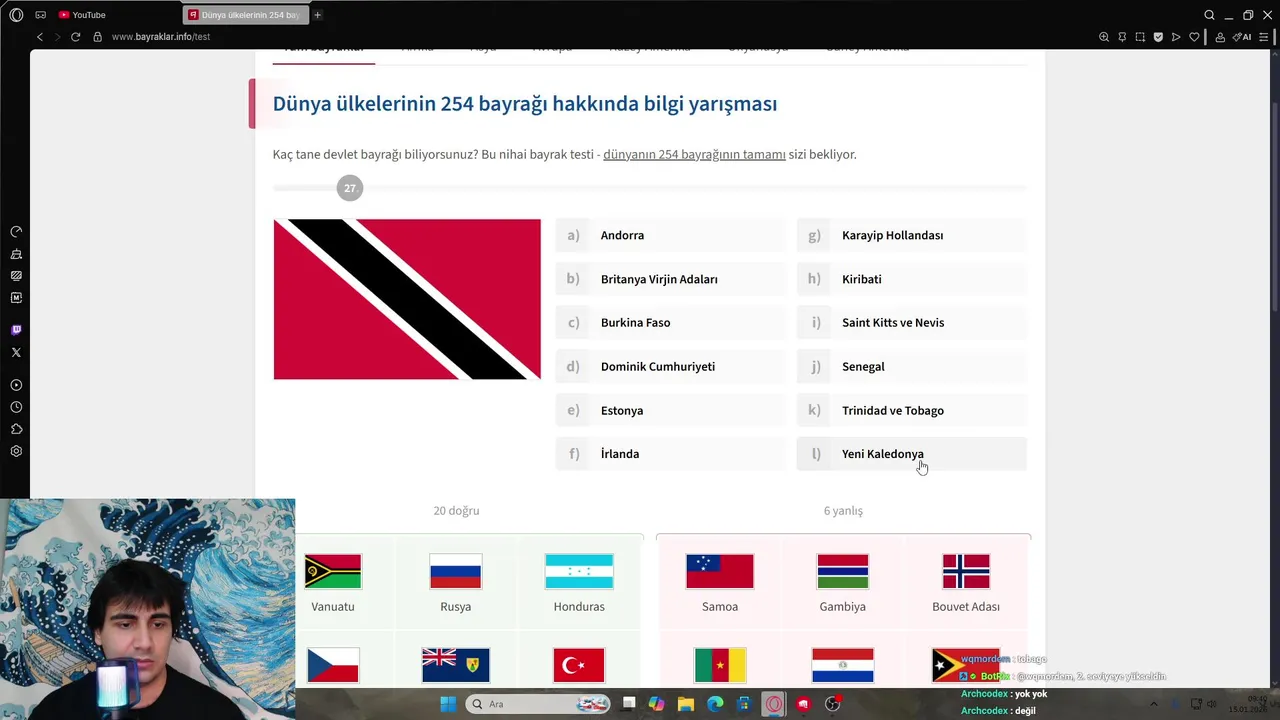1280x720 pixels.
Task: Click the taskbar Ara search box
Action: click(x=538, y=704)
